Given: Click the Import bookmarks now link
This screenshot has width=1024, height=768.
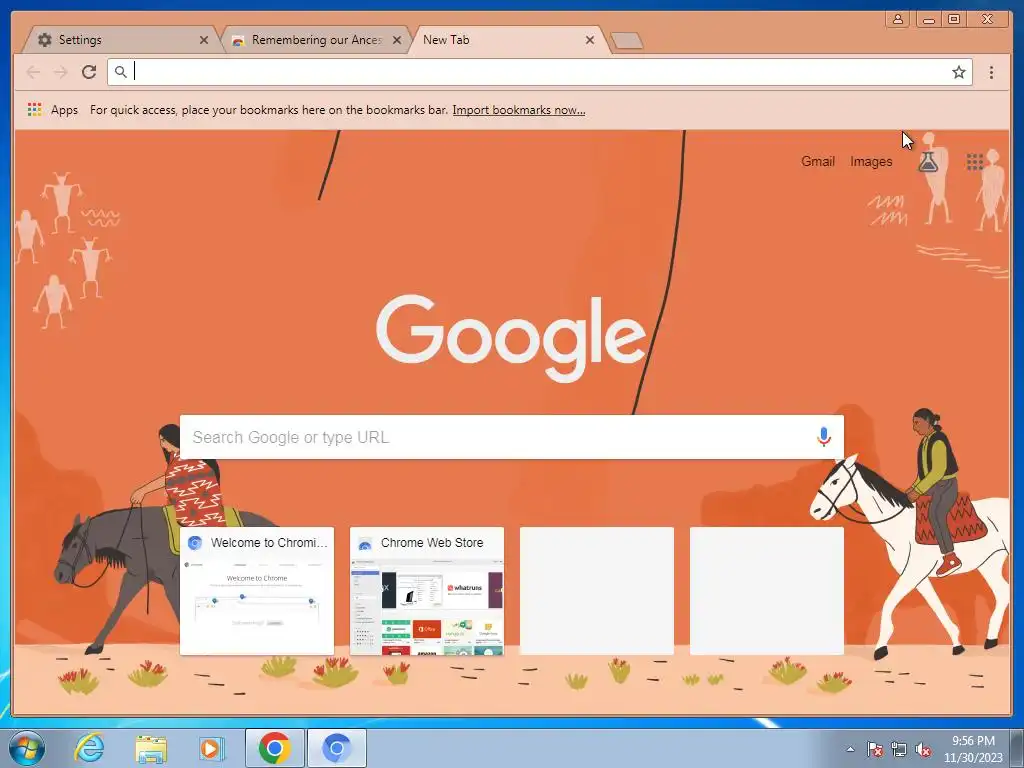Looking at the screenshot, I should 519,110.
